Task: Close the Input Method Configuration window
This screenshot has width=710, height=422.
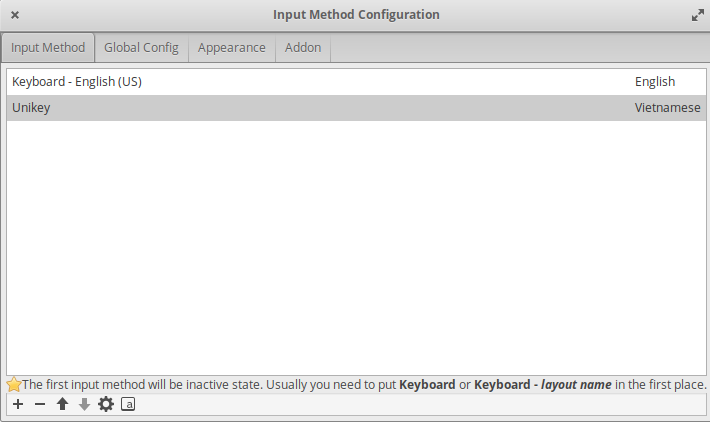Action: (x=15, y=15)
